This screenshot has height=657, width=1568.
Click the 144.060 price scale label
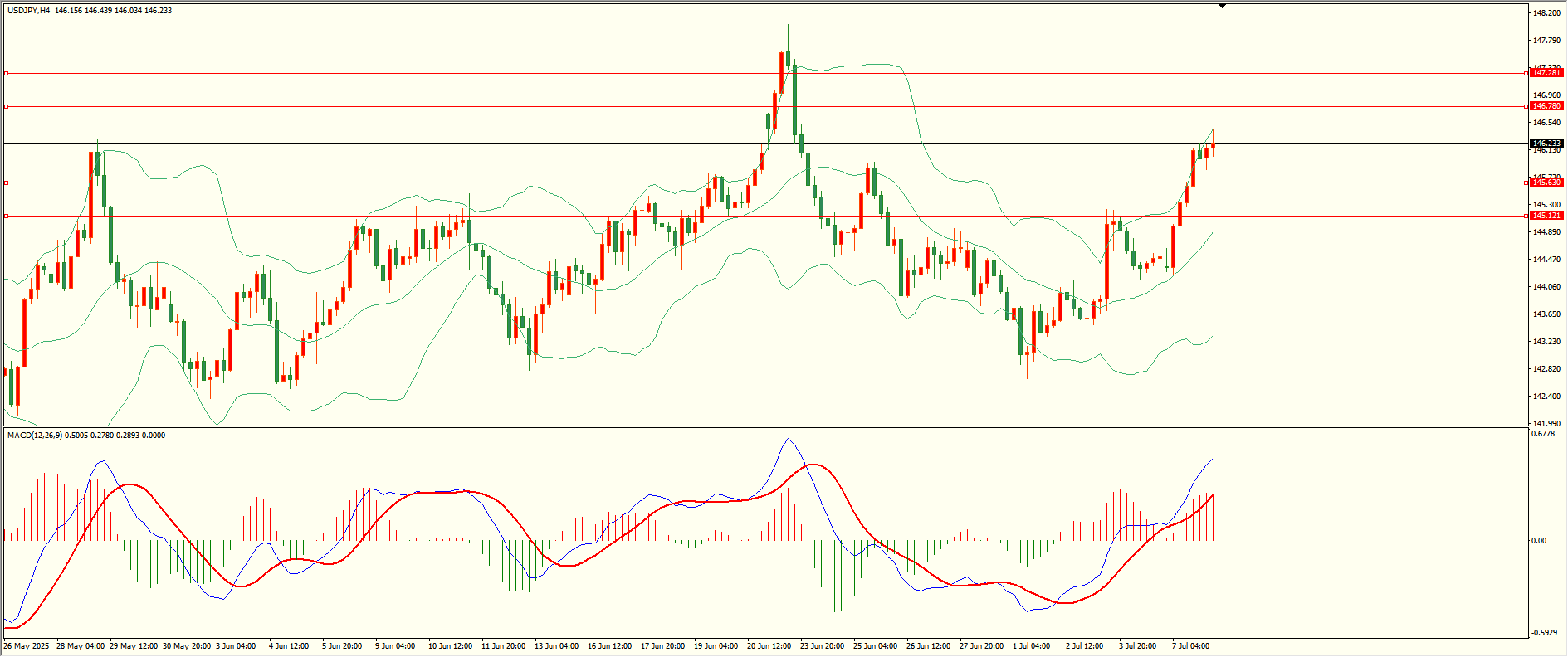point(1546,287)
